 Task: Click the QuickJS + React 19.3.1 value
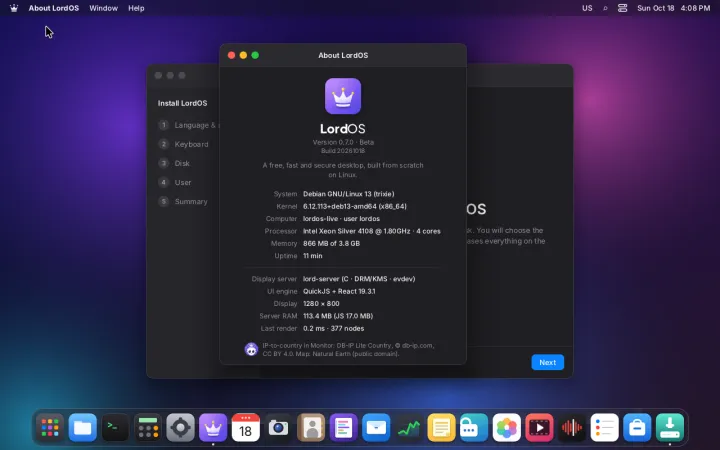(339, 291)
